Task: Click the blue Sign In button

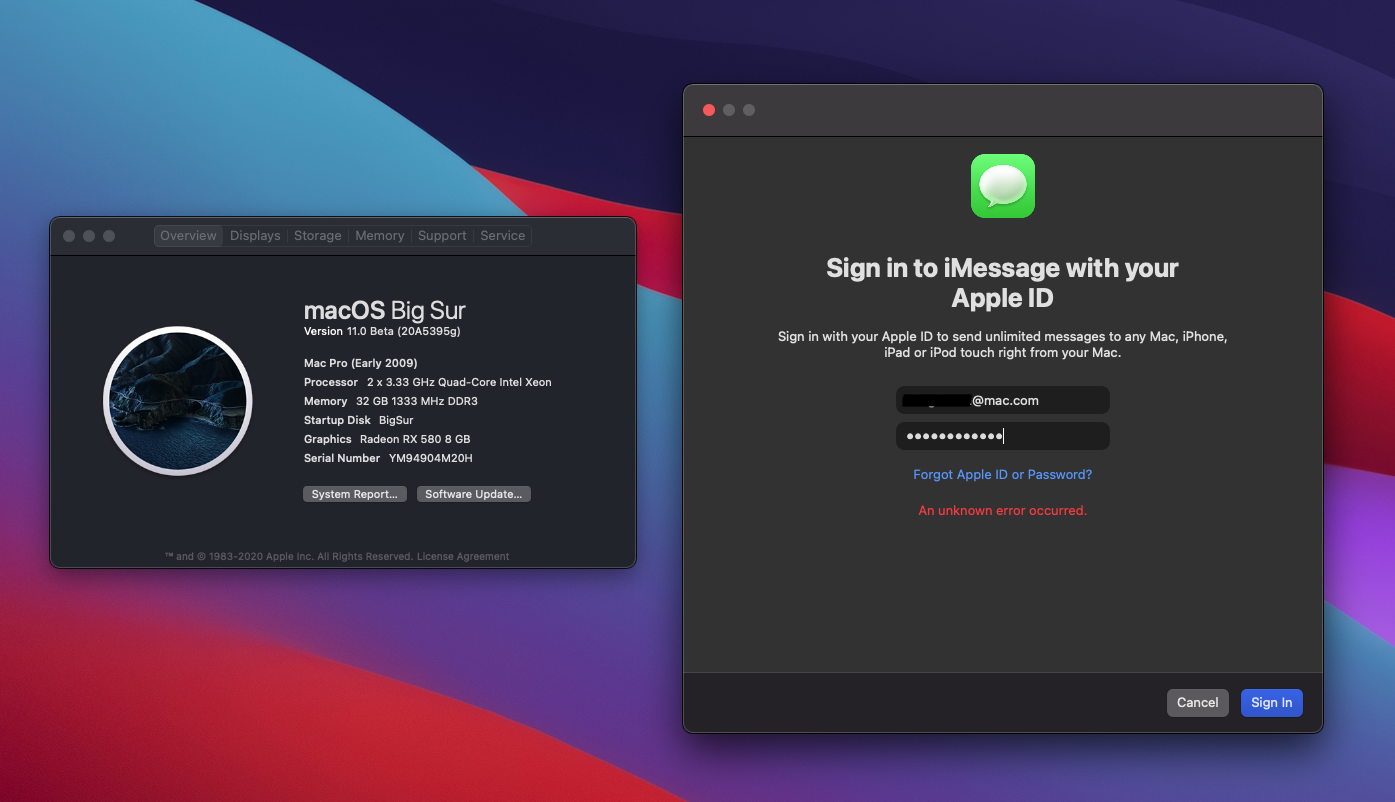Action: 1272,703
